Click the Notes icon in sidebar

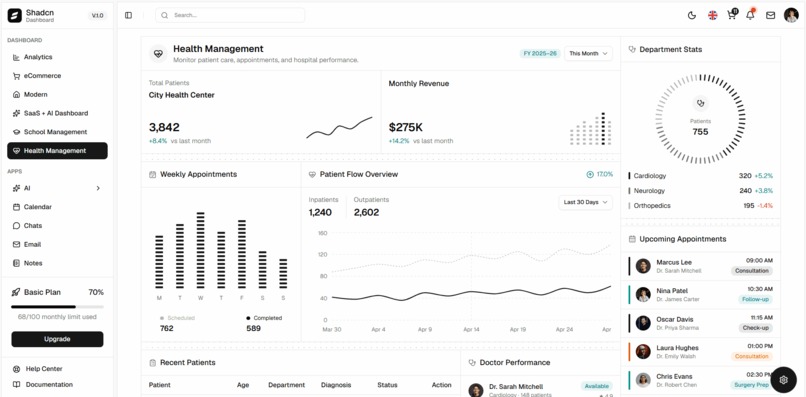tap(16, 263)
